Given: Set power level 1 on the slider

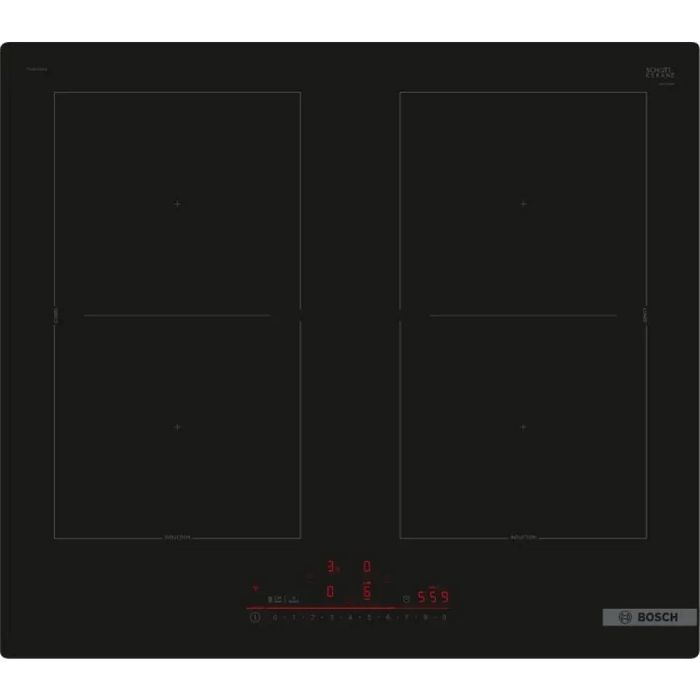Looking at the screenshot, I should coord(293,618).
